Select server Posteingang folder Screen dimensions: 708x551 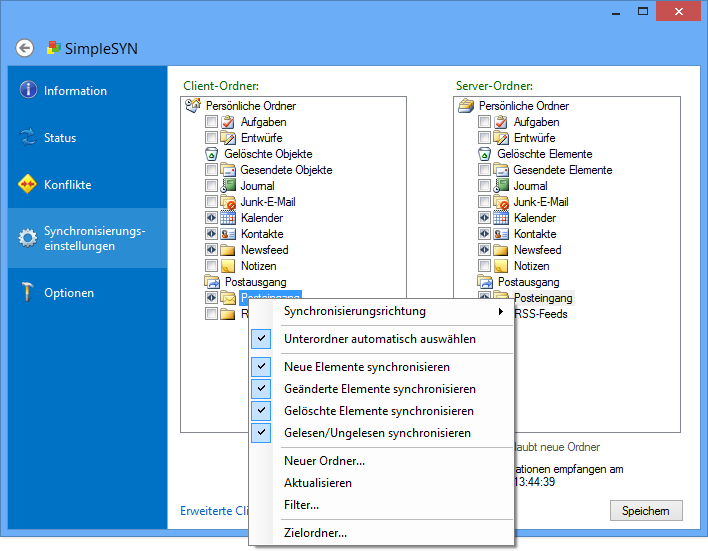click(543, 298)
